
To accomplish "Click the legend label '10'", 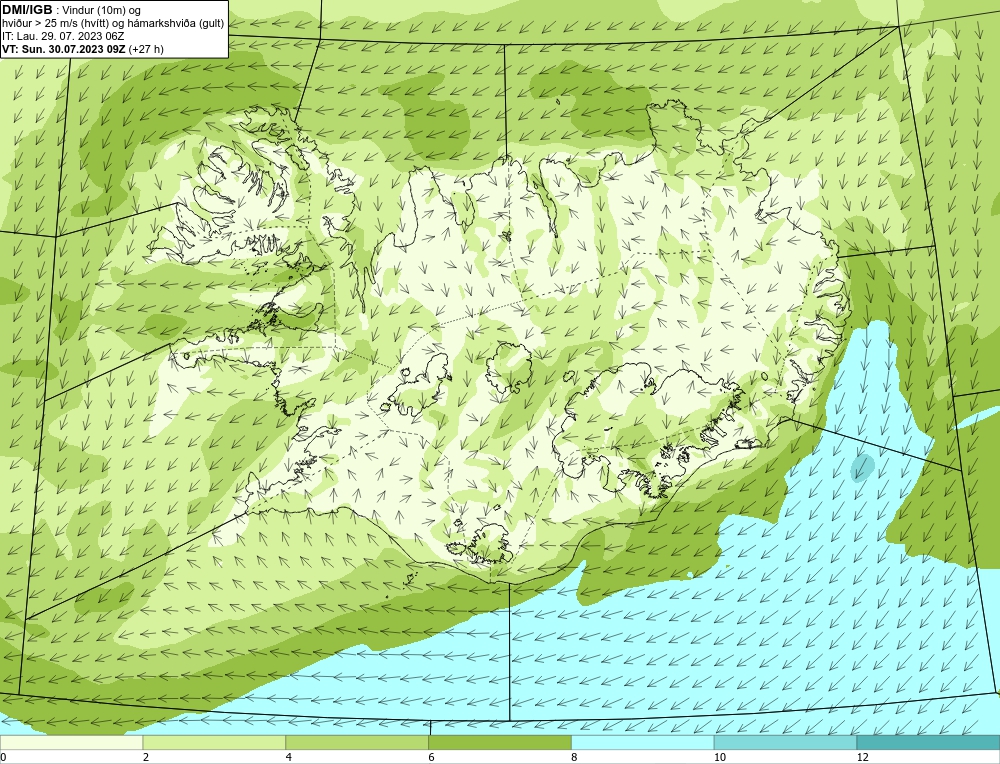I will 720,757.
